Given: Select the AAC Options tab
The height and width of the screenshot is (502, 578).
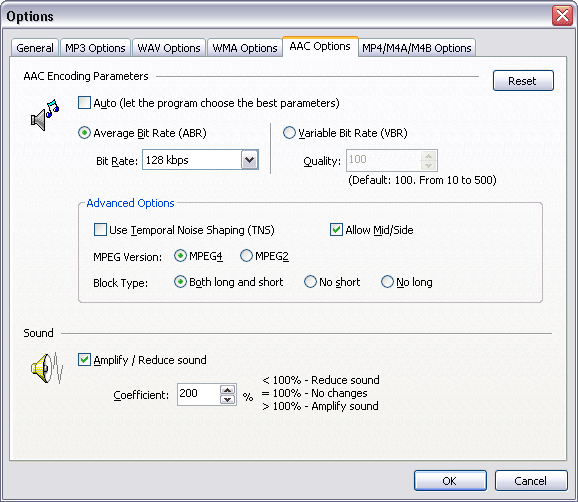Looking at the screenshot, I should 320,46.
